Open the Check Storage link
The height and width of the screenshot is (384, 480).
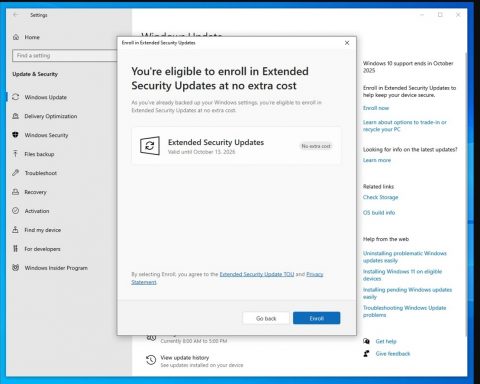pos(380,197)
